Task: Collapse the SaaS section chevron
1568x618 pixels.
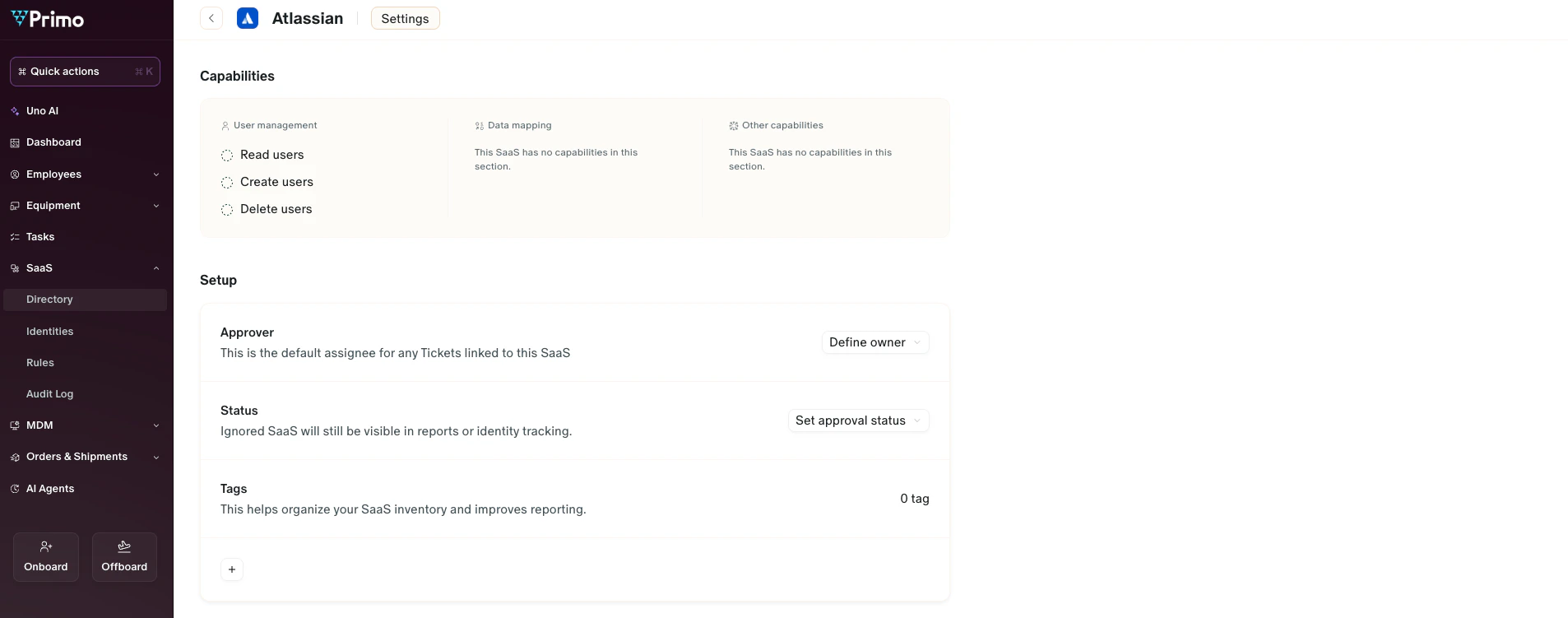Action: click(x=156, y=268)
